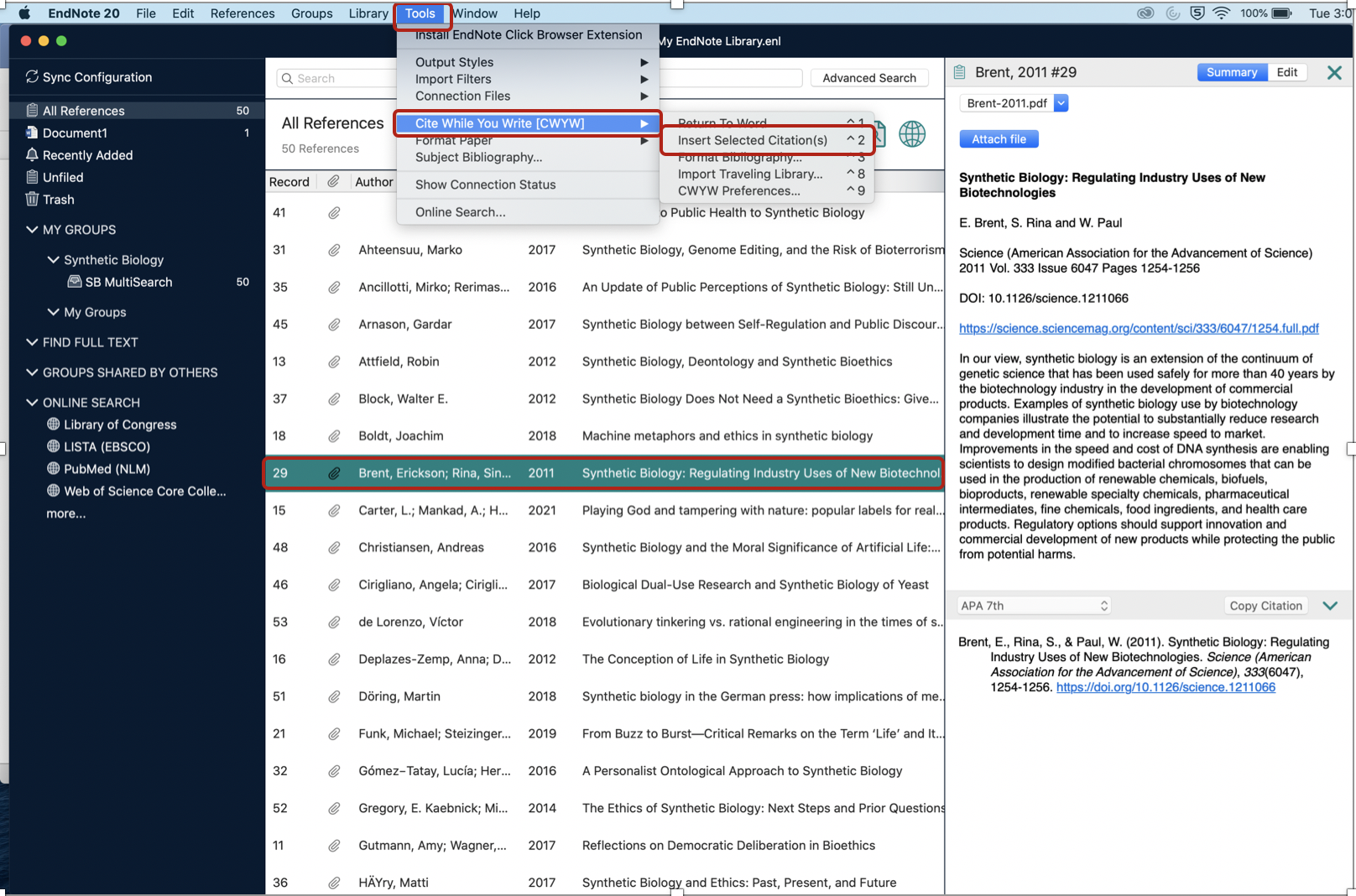Viewport: 1356px width, 896px height.
Task: Collapse the MY GROUPS section
Action: [x=32, y=229]
